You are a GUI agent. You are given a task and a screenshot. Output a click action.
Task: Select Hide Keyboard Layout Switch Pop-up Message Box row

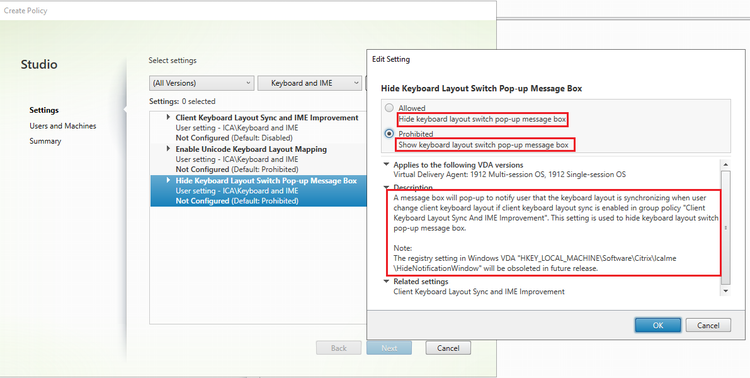[258, 191]
